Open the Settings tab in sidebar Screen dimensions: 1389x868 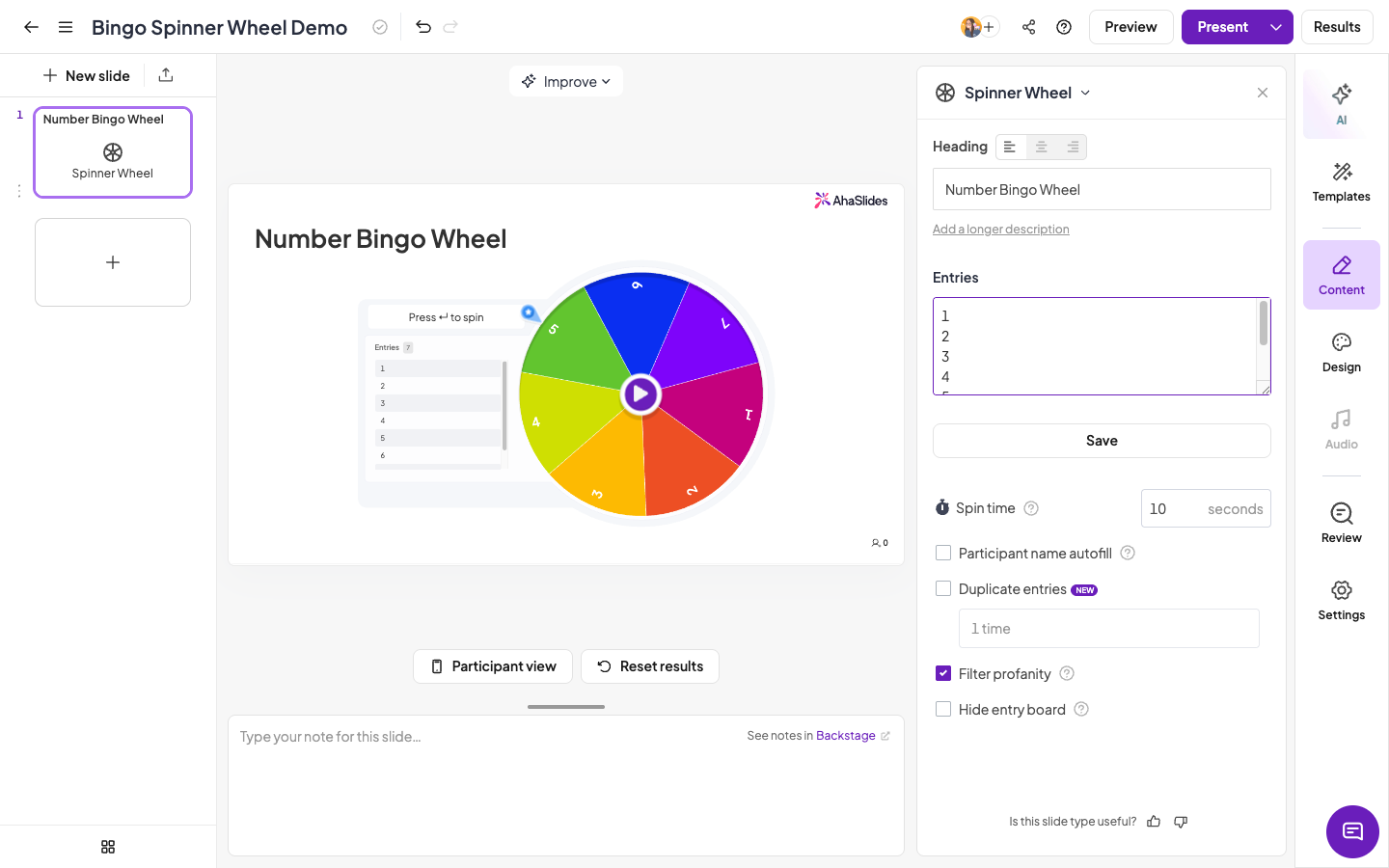pos(1341,601)
